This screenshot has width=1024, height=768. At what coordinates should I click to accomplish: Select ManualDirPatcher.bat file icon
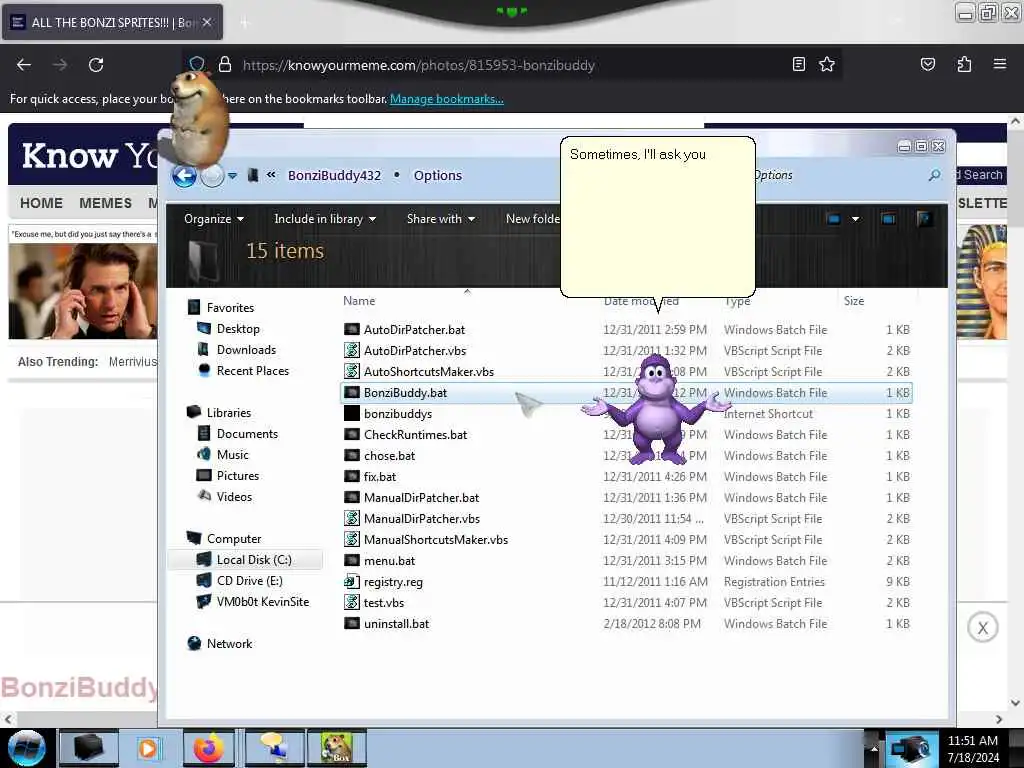[x=352, y=497]
